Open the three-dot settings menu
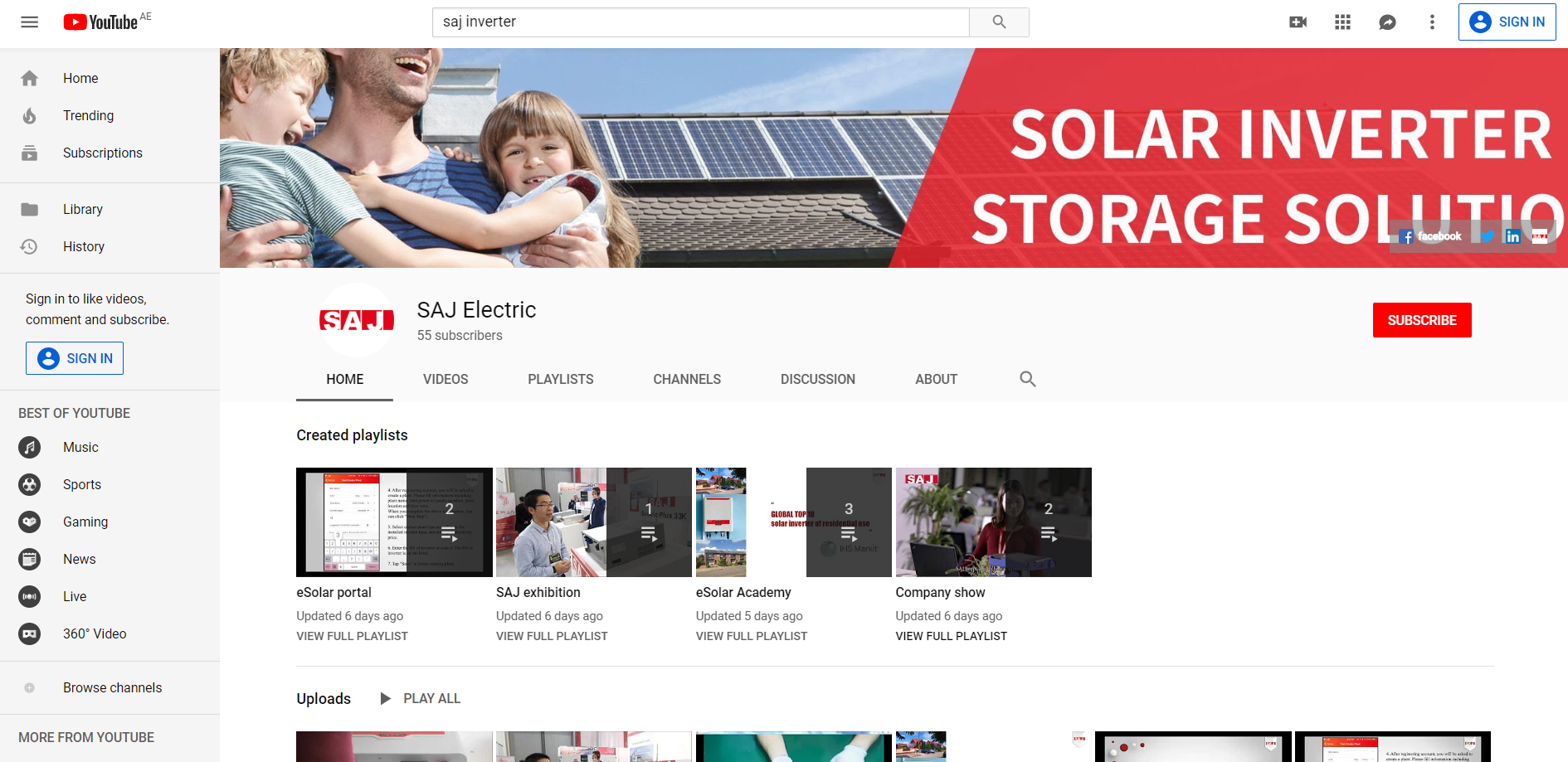Viewport: 1568px width, 762px height. pyautogui.click(x=1432, y=22)
